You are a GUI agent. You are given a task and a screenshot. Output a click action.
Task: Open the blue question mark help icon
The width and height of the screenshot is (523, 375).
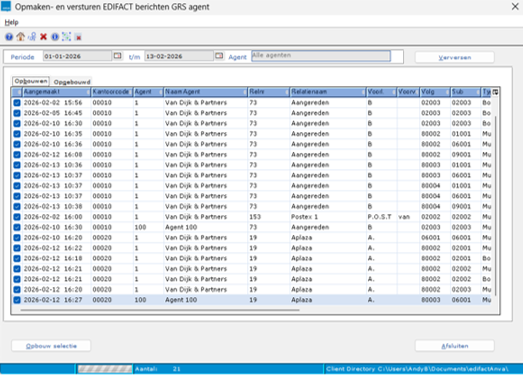[9, 37]
